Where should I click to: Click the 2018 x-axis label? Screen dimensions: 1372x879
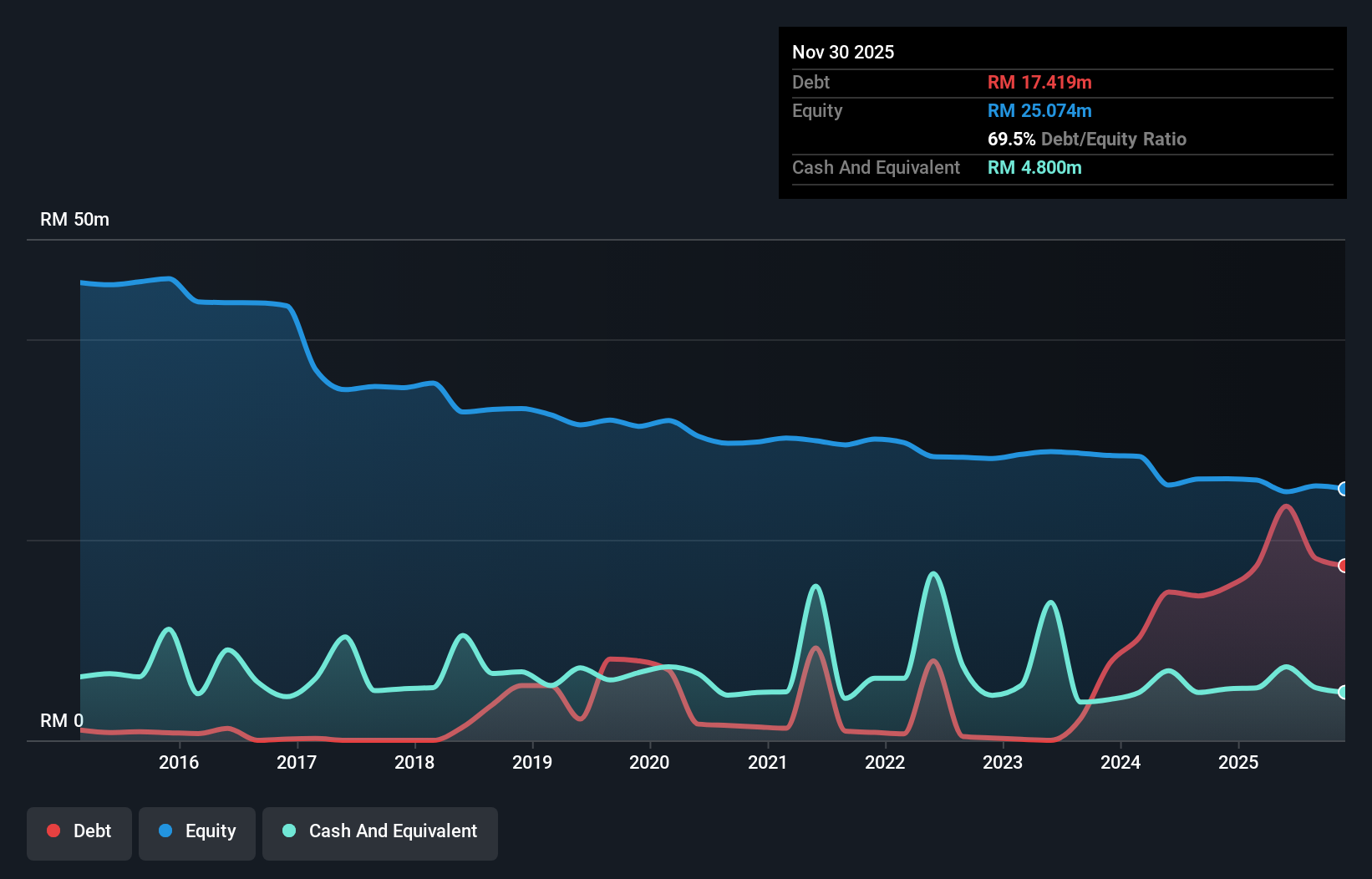pyautogui.click(x=414, y=762)
